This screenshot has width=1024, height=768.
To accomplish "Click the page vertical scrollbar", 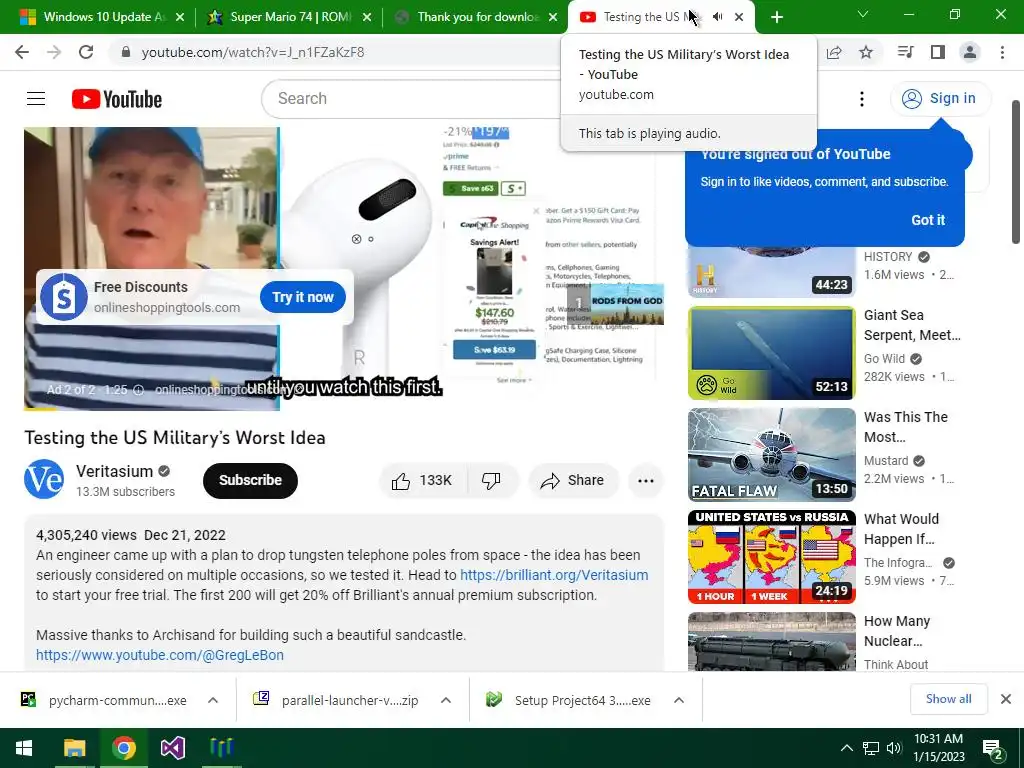I will tap(1016, 173).
